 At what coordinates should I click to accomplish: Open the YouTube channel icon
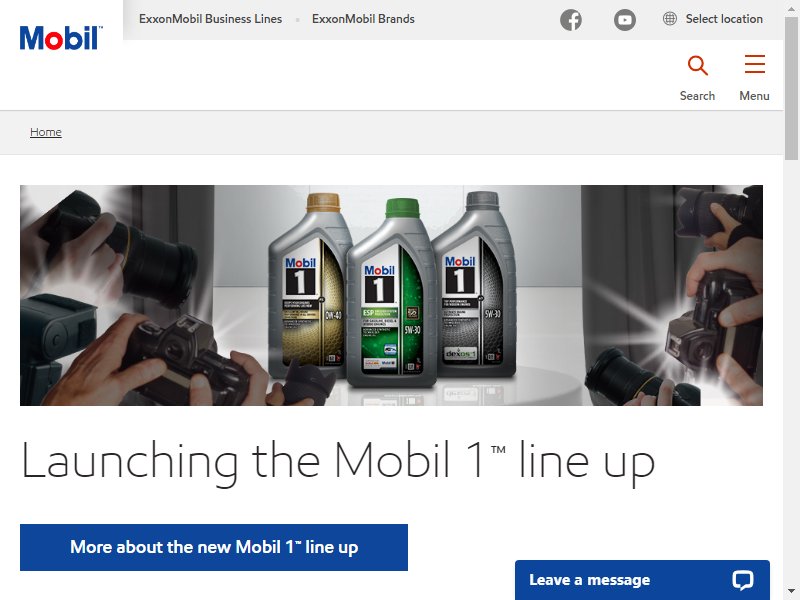pos(624,20)
